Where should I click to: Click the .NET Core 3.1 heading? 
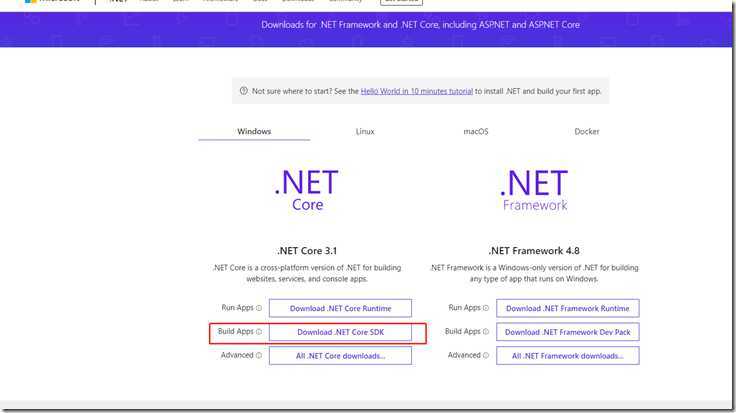pos(307,251)
